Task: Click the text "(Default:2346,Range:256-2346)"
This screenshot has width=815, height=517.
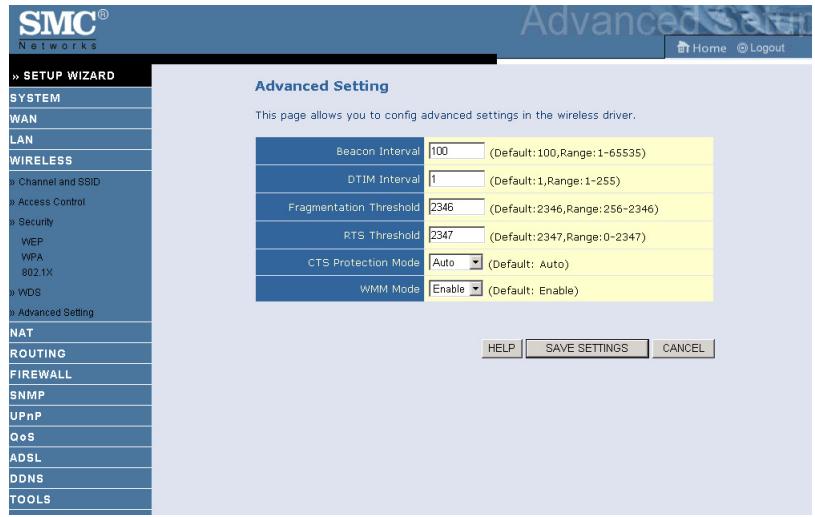Action: point(574,209)
